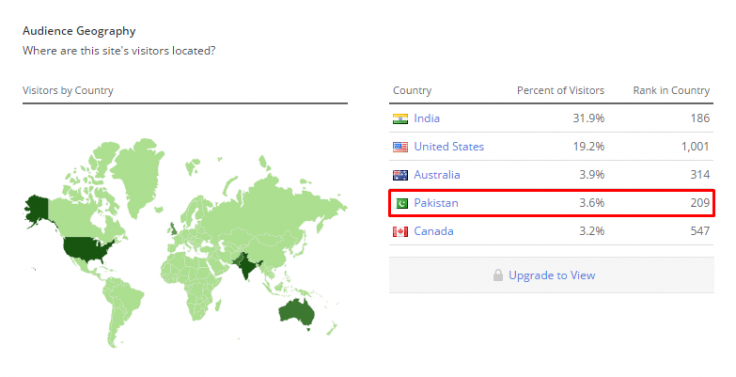The width and height of the screenshot is (736, 377).
Task: Open the Australia country link
Action: coord(437,175)
